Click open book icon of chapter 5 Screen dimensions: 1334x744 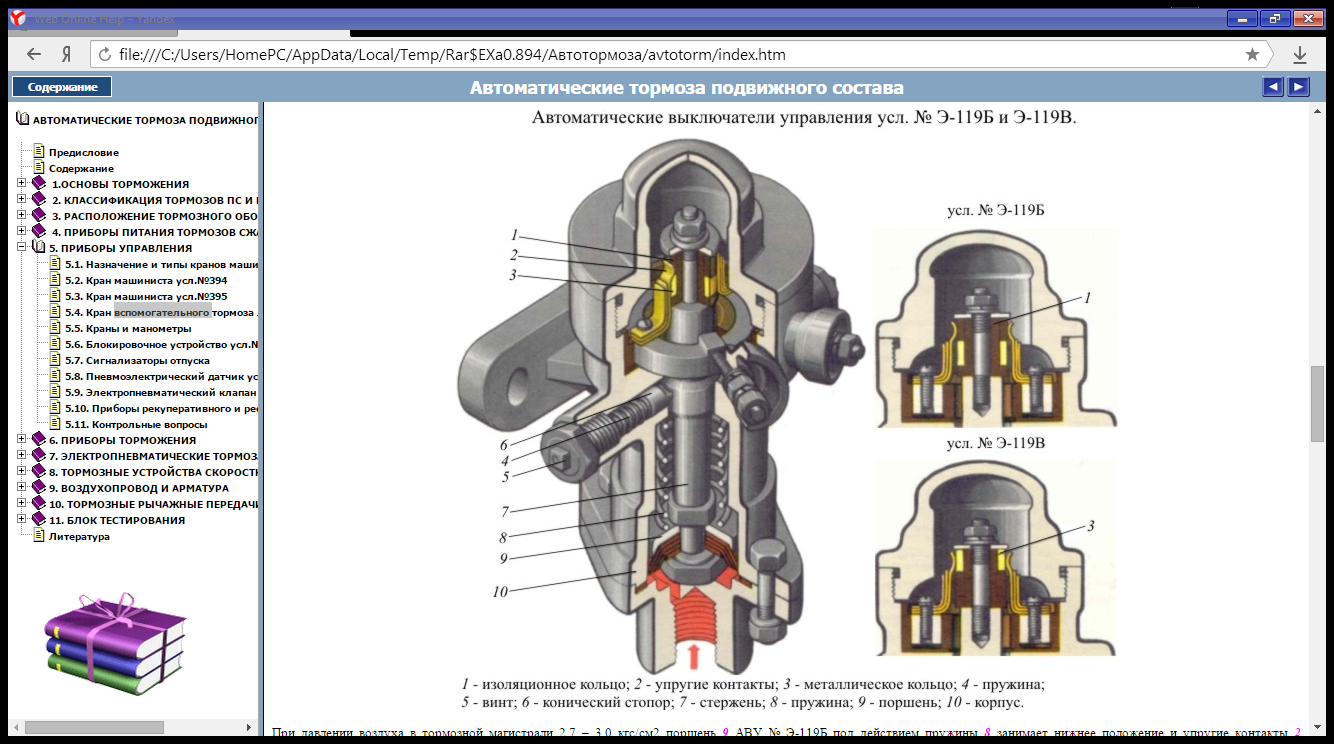39,247
